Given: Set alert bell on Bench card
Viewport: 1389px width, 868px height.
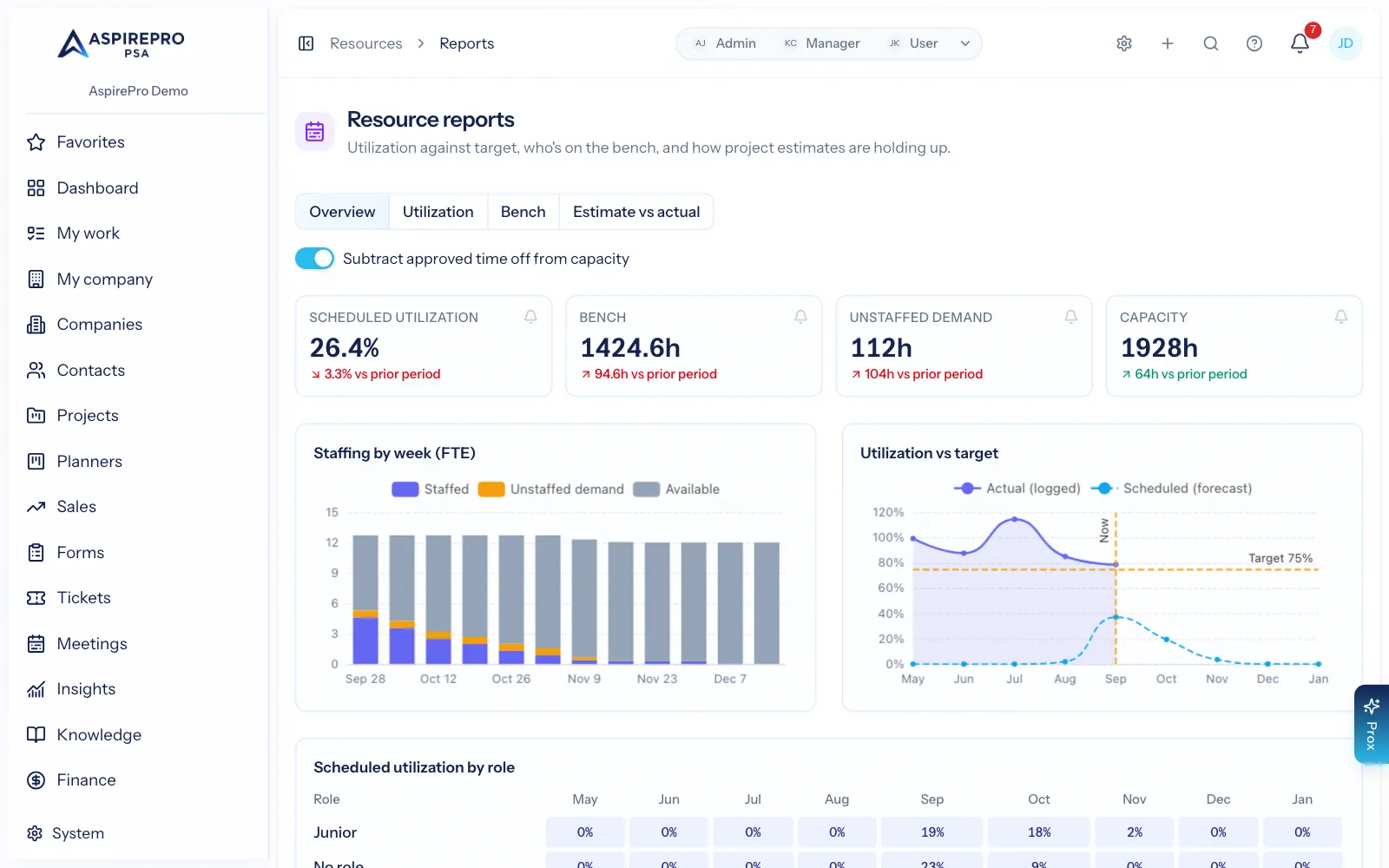Looking at the screenshot, I should (800, 317).
